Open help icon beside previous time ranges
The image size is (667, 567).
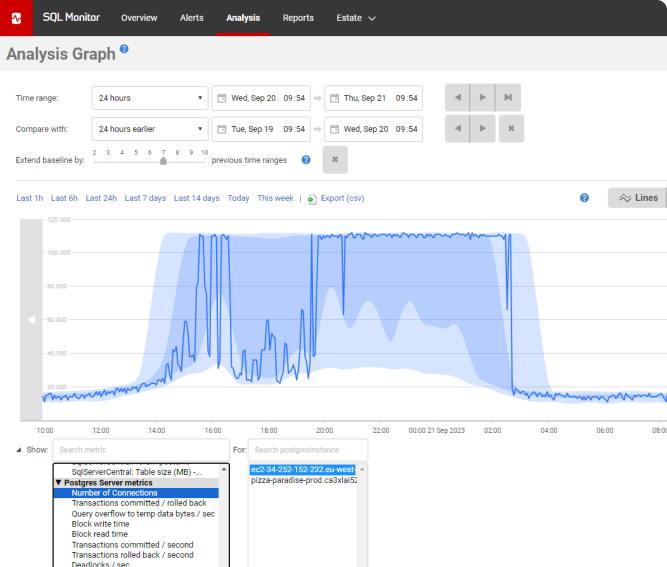tap(306, 160)
